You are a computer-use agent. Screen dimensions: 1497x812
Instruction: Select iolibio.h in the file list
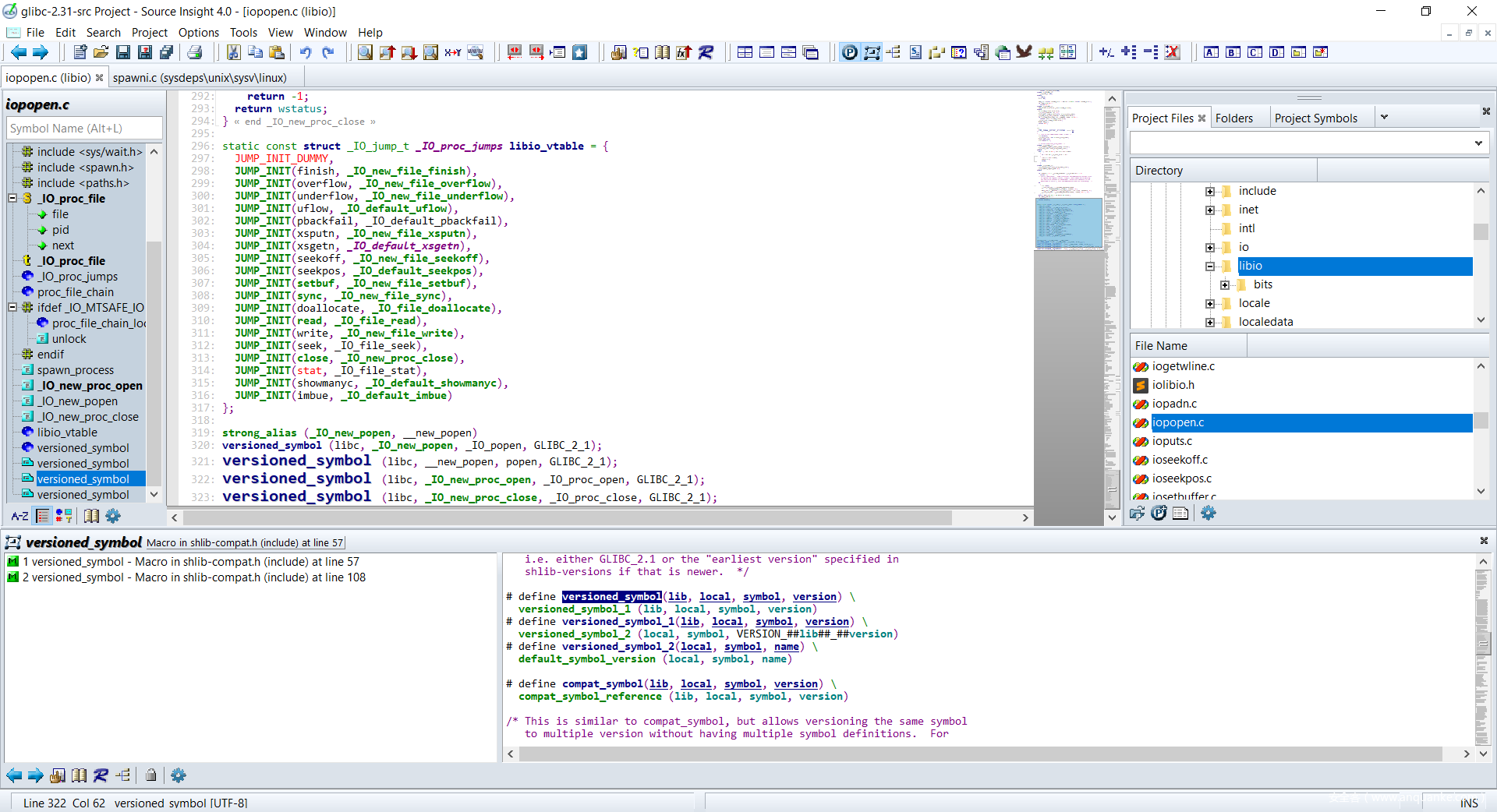[x=1173, y=385]
